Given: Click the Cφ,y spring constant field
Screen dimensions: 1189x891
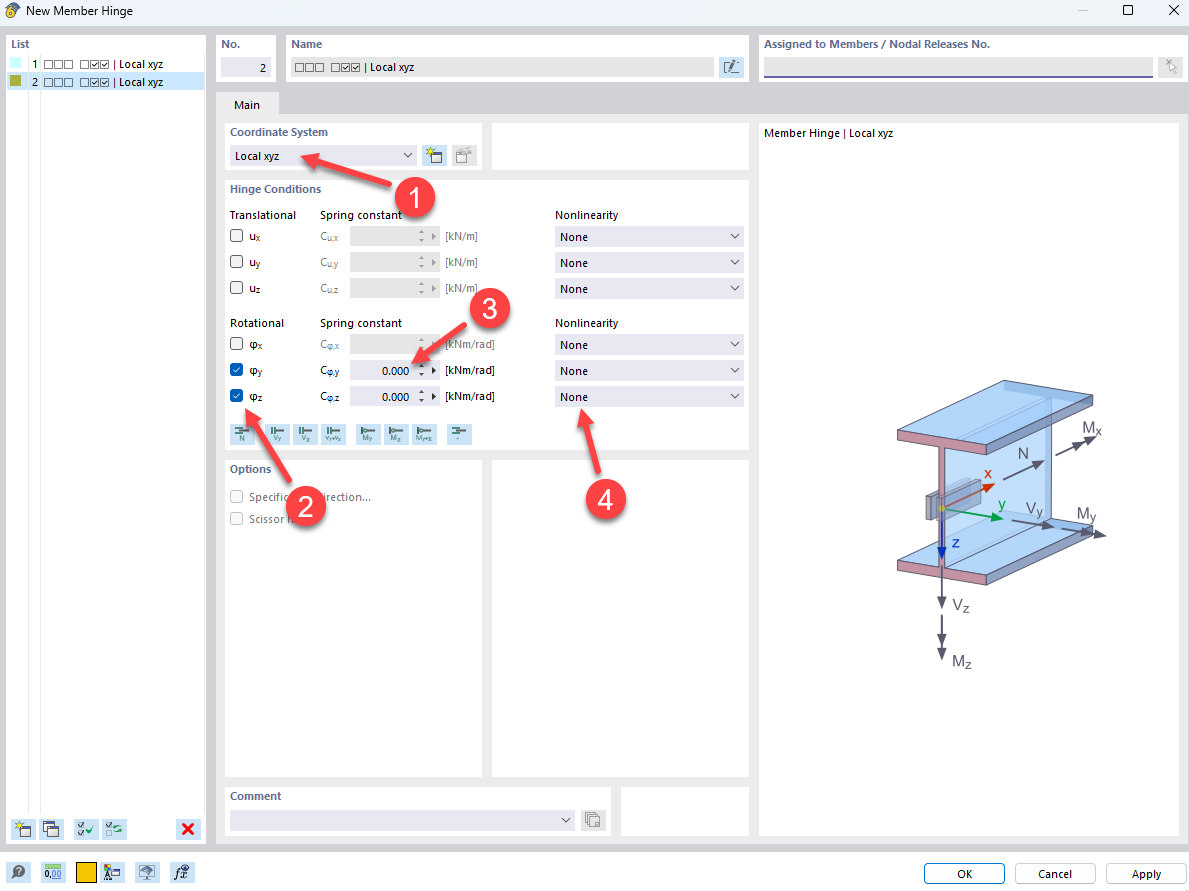Looking at the screenshot, I should 383,371.
